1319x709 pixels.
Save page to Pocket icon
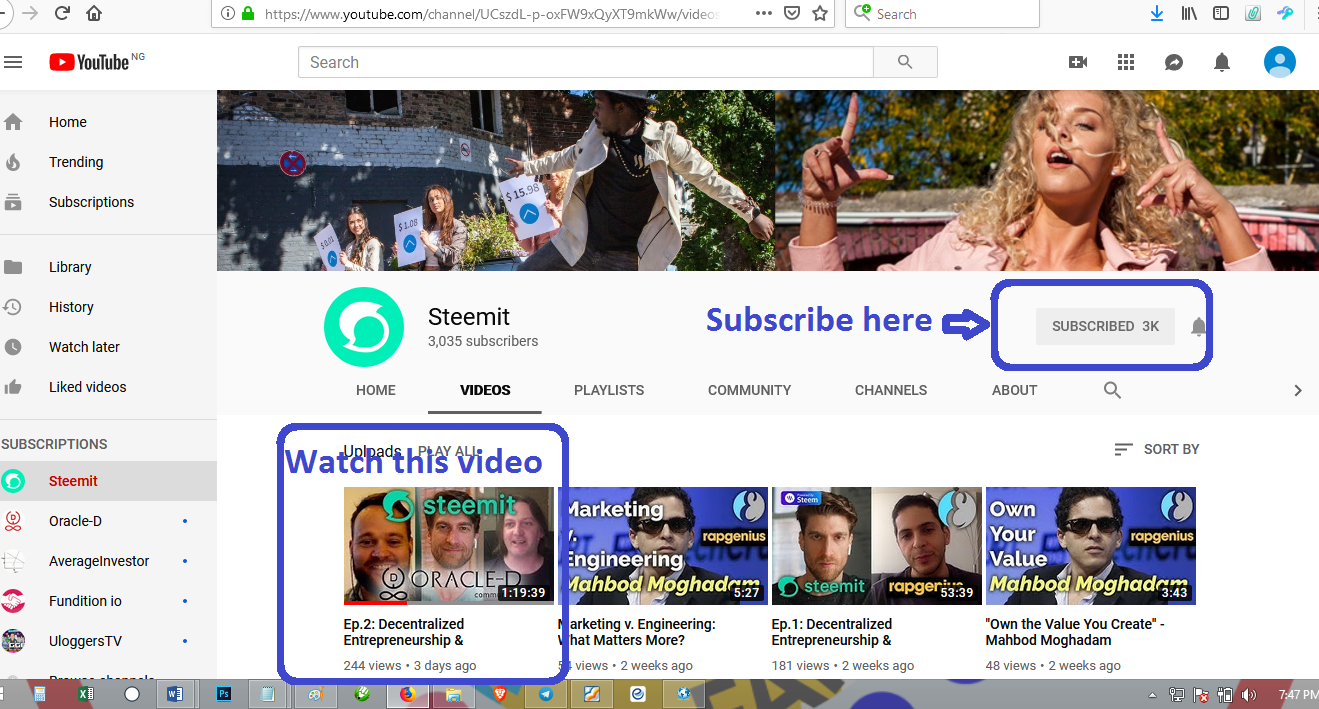[x=792, y=14]
